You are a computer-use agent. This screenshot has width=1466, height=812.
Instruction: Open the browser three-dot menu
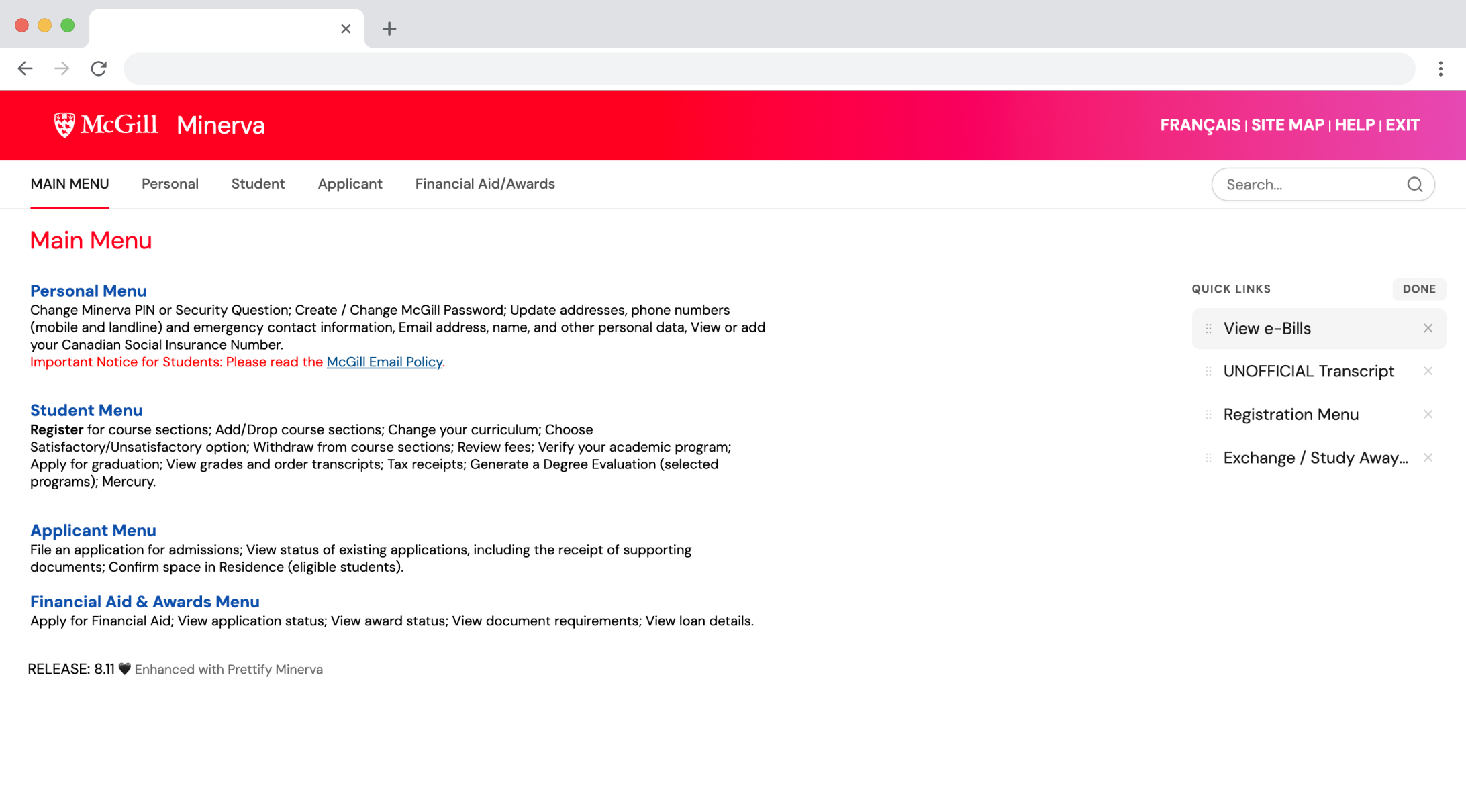pos(1440,68)
